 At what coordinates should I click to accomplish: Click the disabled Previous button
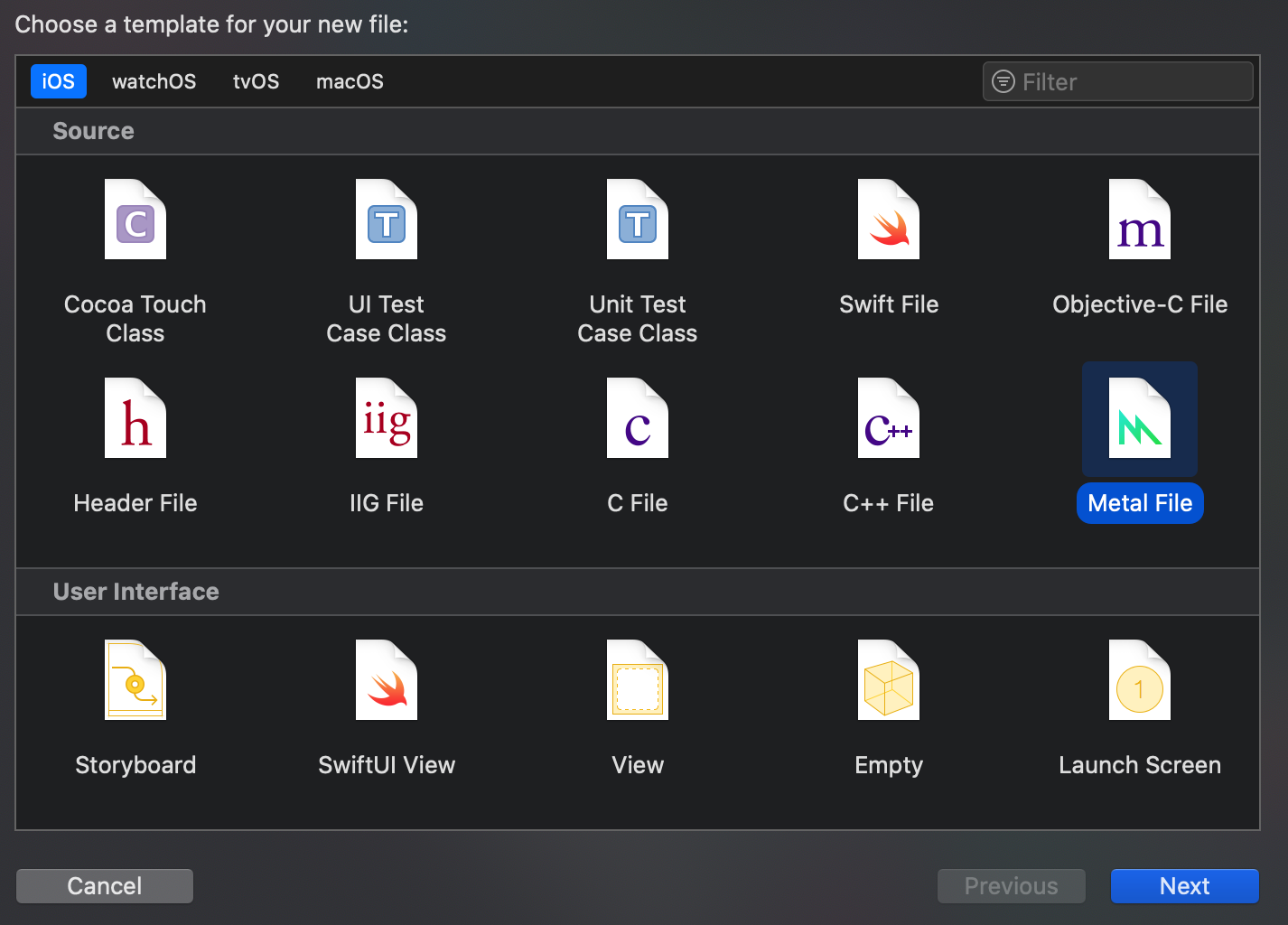click(1011, 886)
